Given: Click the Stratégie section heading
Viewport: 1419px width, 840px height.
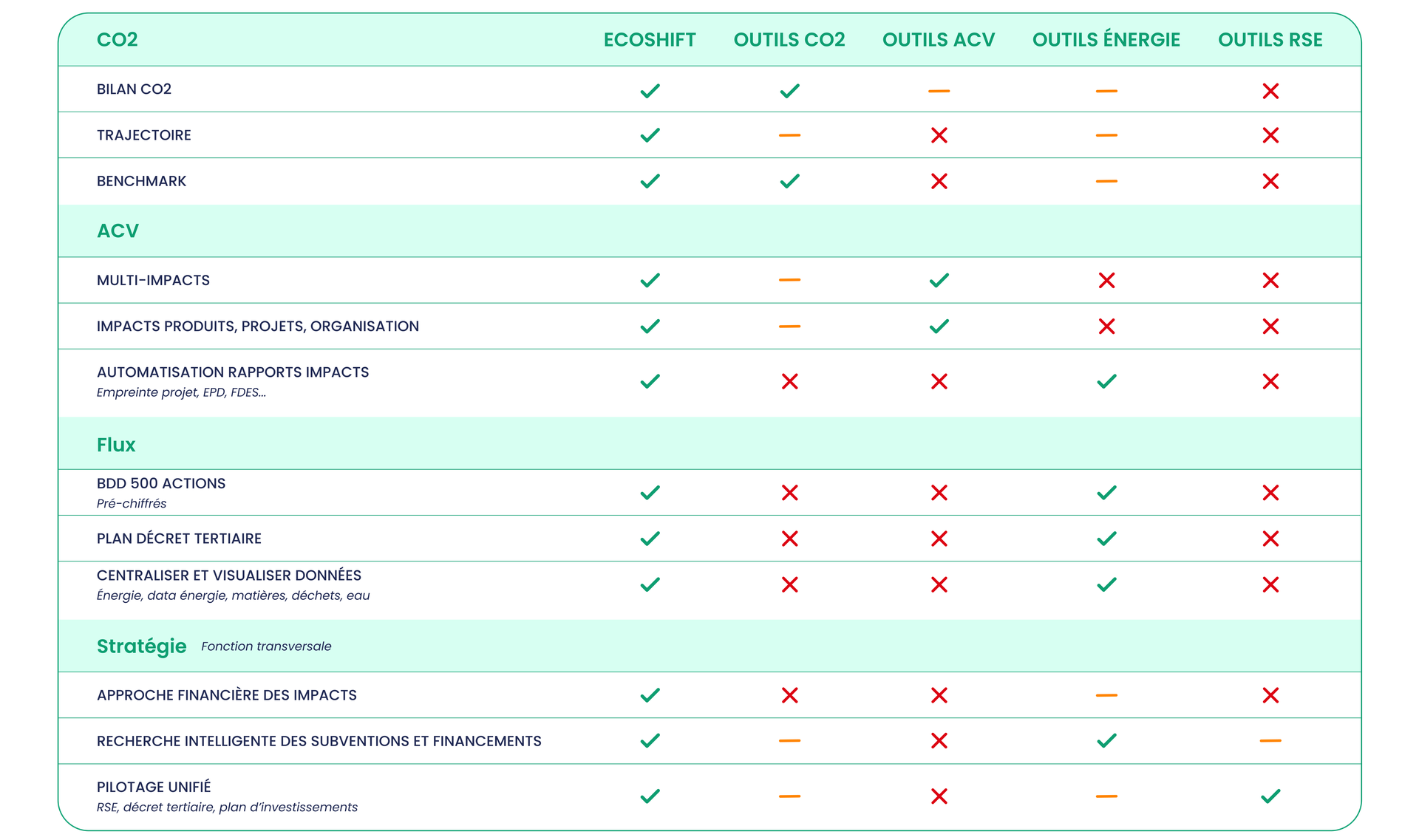Looking at the screenshot, I should (141, 646).
